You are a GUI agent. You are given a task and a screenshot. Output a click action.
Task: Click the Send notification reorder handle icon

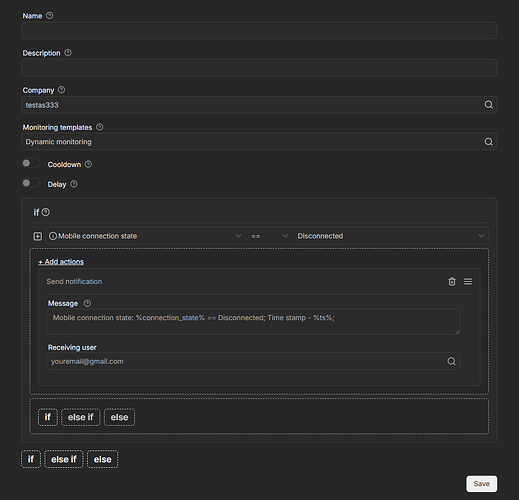(468, 282)
